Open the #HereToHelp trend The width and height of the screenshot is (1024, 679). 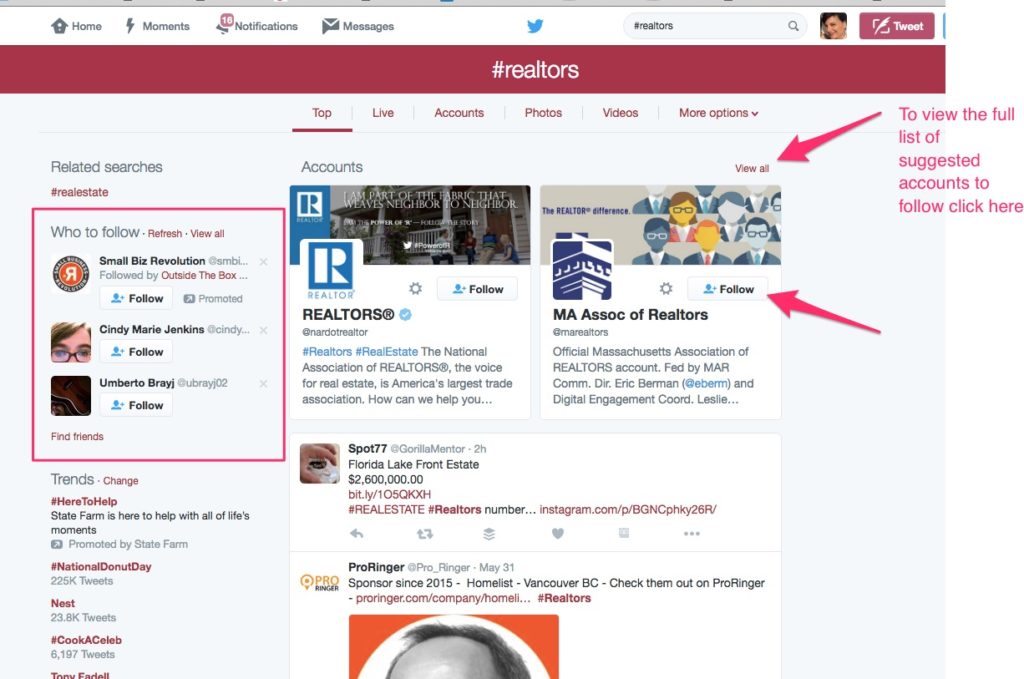84,501
